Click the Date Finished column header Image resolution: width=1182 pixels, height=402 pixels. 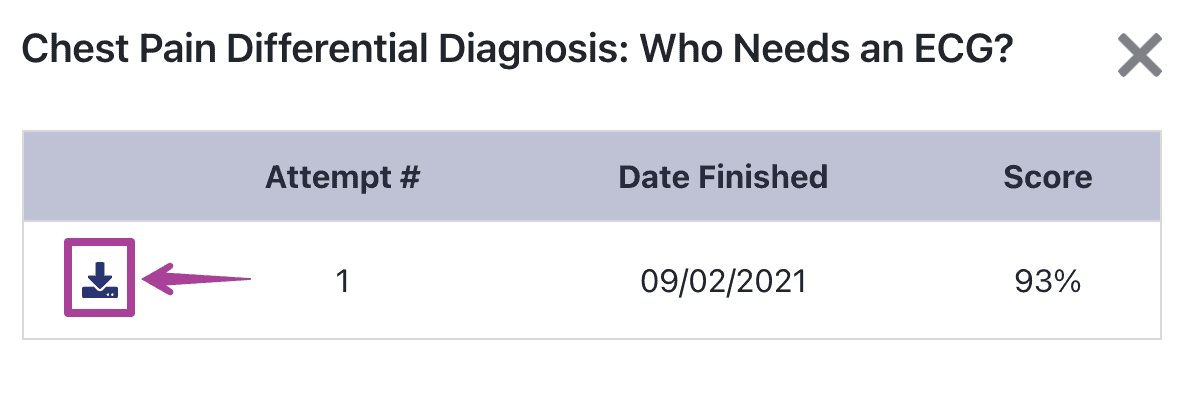click(723, 177)
